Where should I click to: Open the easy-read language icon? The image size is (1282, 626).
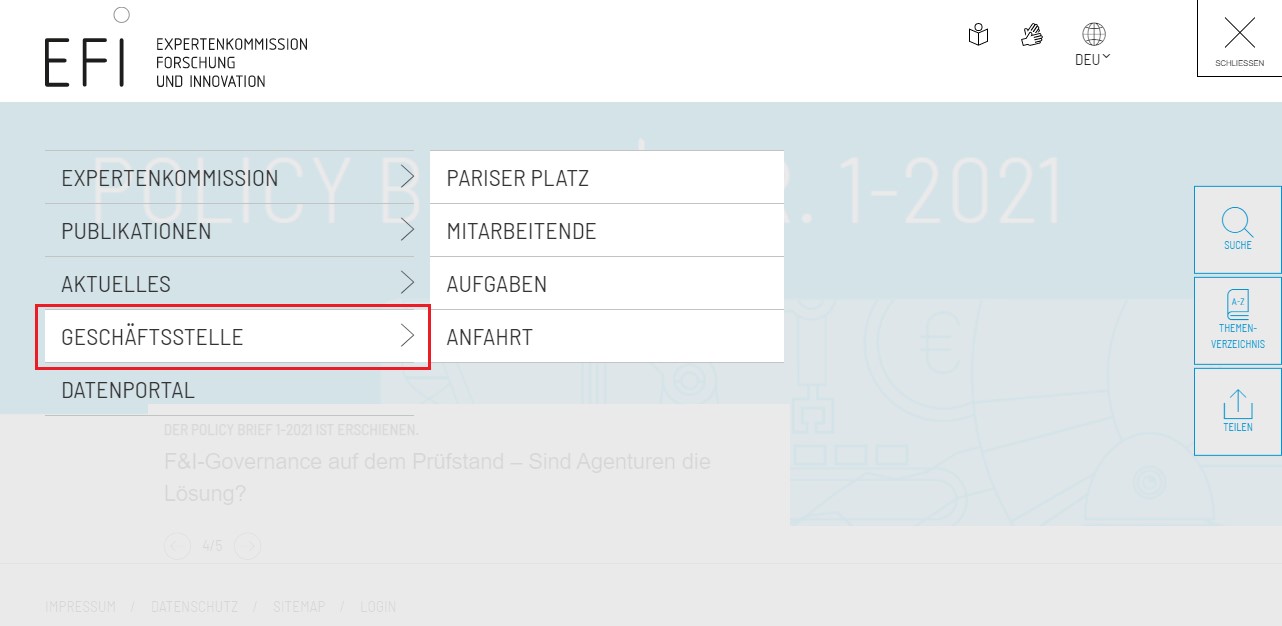coord(978,36)
